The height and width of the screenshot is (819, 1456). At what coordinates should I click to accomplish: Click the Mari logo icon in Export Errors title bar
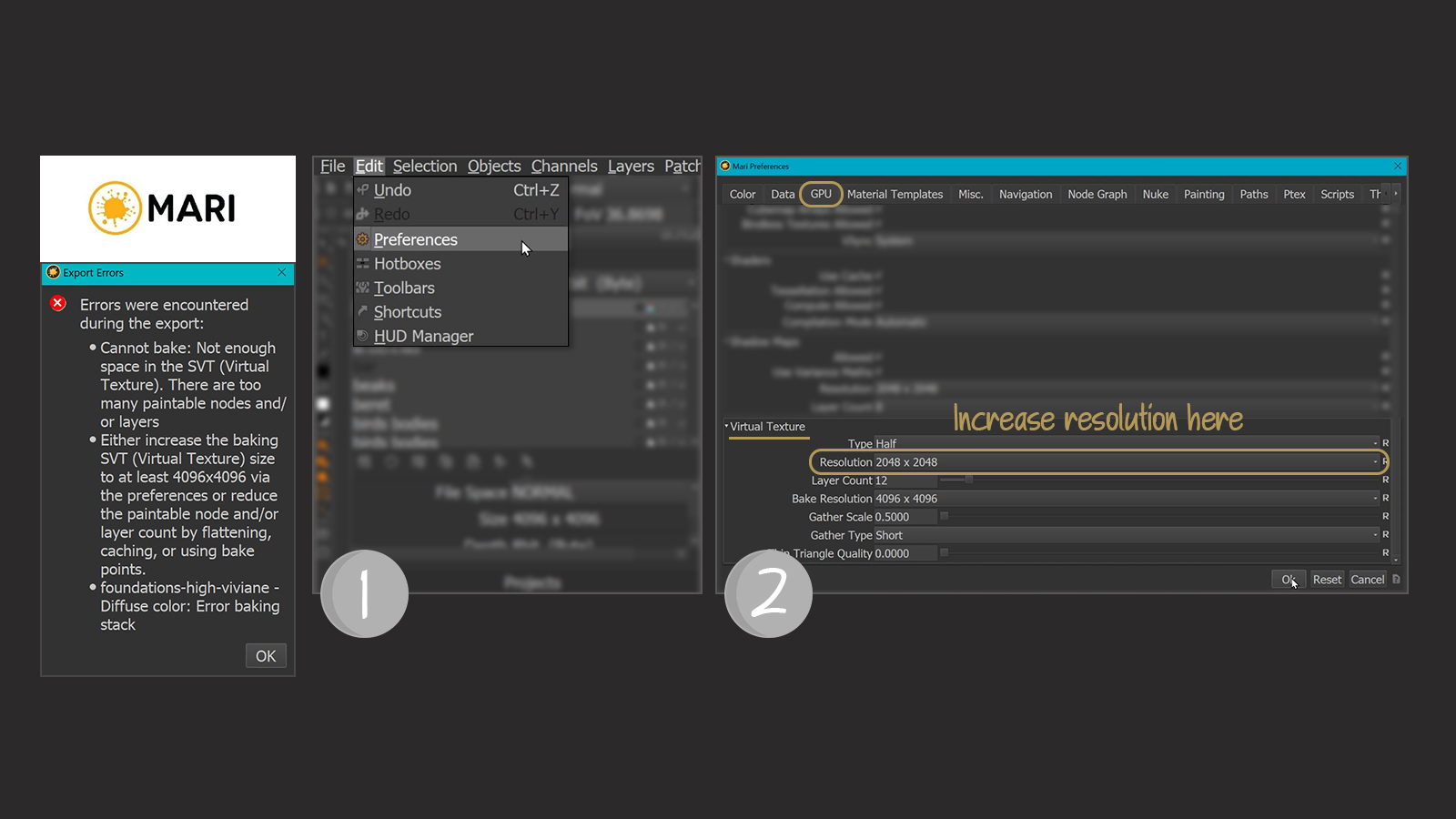[53, 272]
